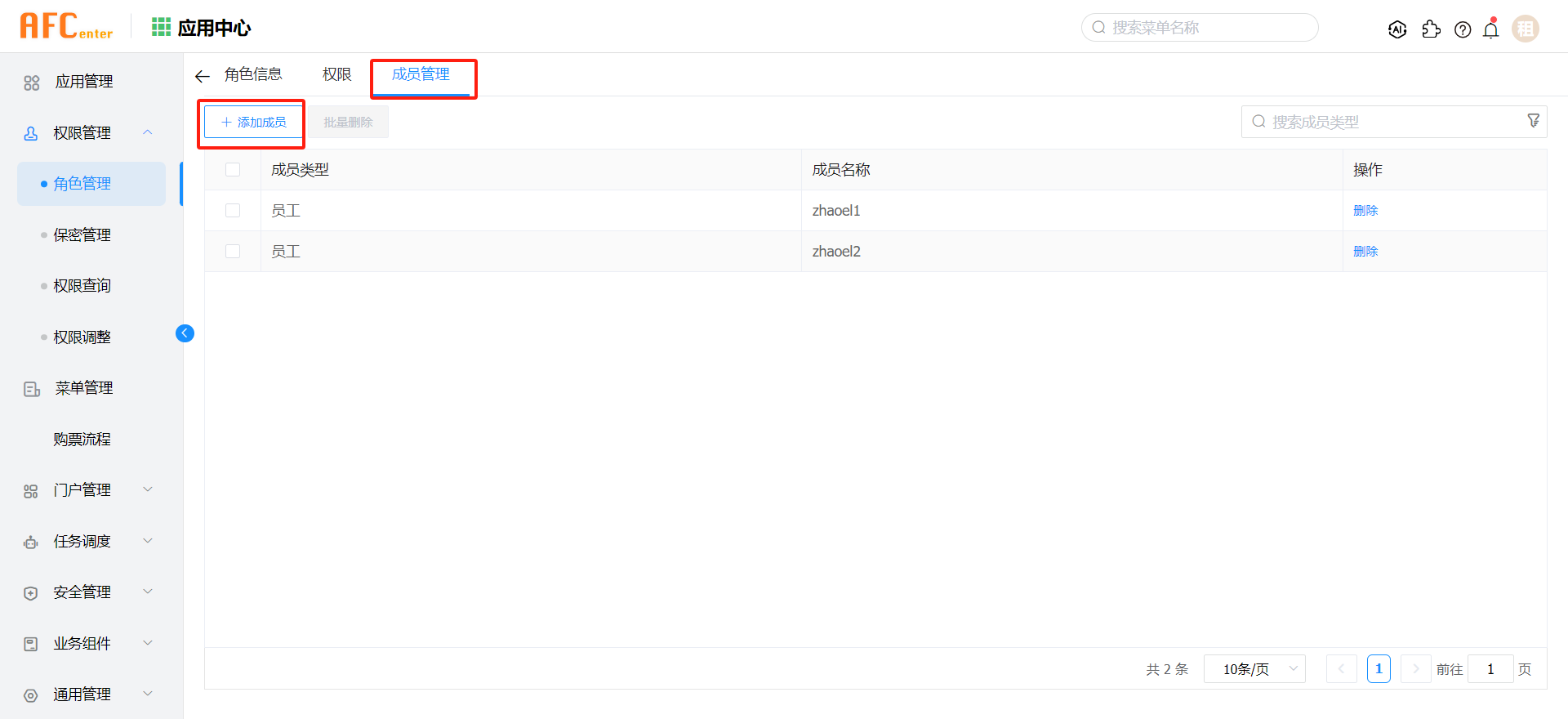Click the 搜索菜单名称 search field

pyautogui.click(x=1200, y=28)
